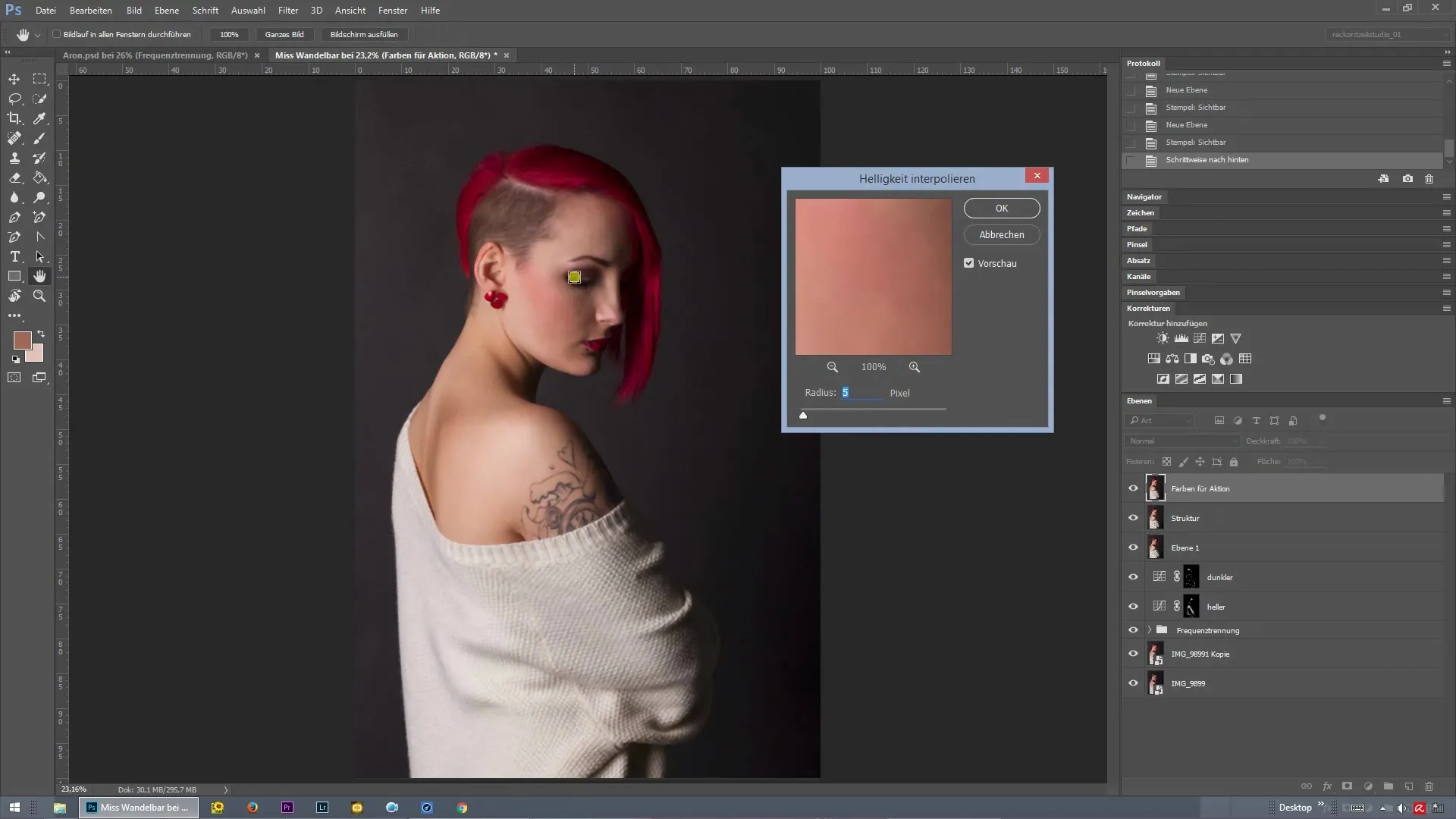Image resolution: width=1456 pixels, height=819 pixels.
Task: Open Firefox from the taskbar
Action: point(253,808)
